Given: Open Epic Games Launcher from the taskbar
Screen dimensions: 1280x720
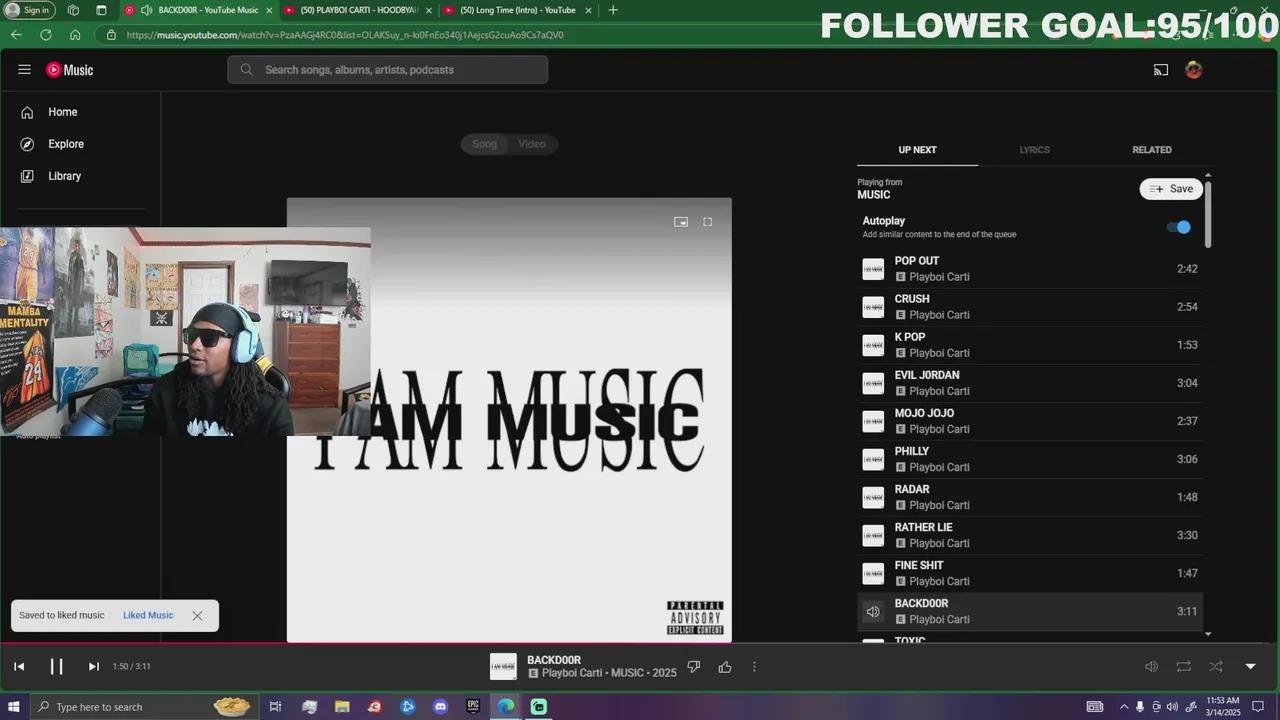Looking at the screenshot, I should [473, 707].
